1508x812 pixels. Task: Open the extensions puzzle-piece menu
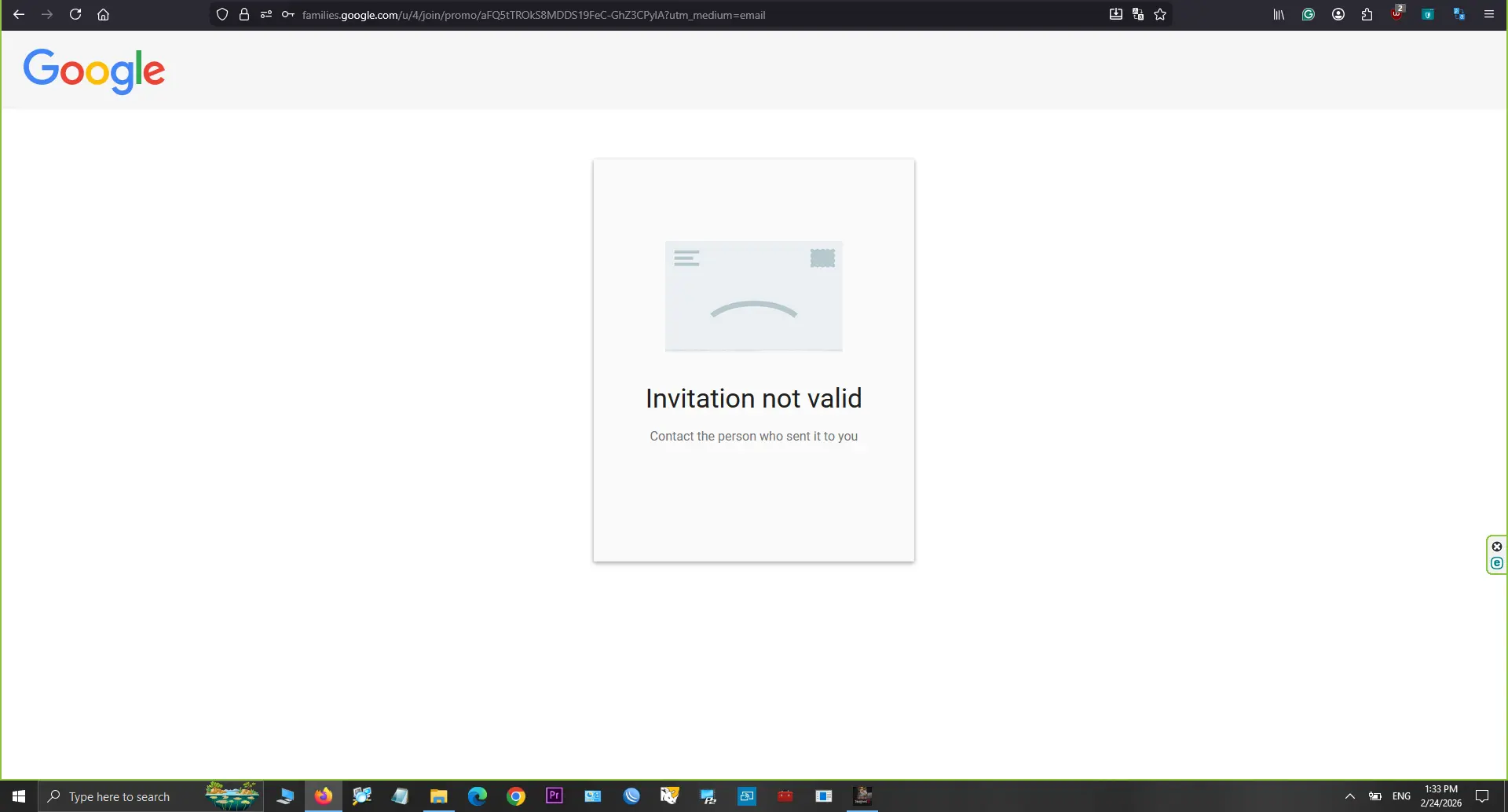coord(1367,14)
